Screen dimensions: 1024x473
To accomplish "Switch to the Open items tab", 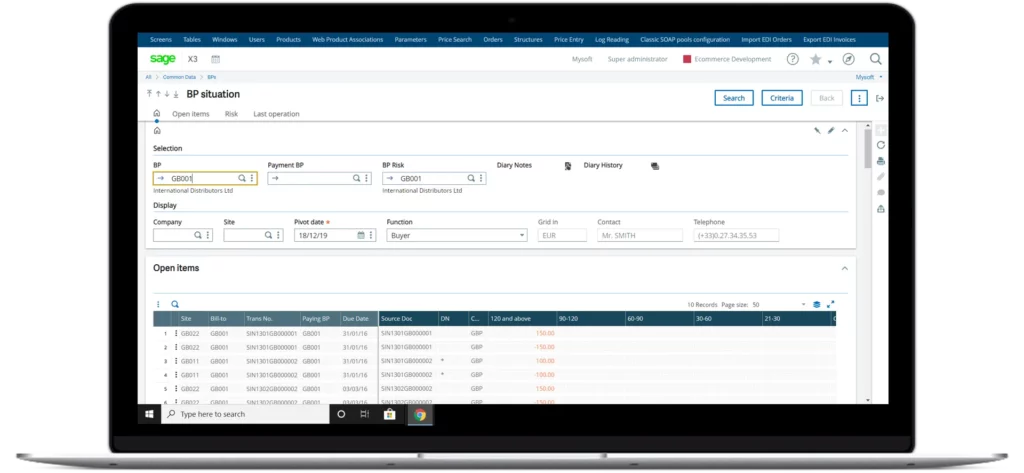I will pos(191,114).
